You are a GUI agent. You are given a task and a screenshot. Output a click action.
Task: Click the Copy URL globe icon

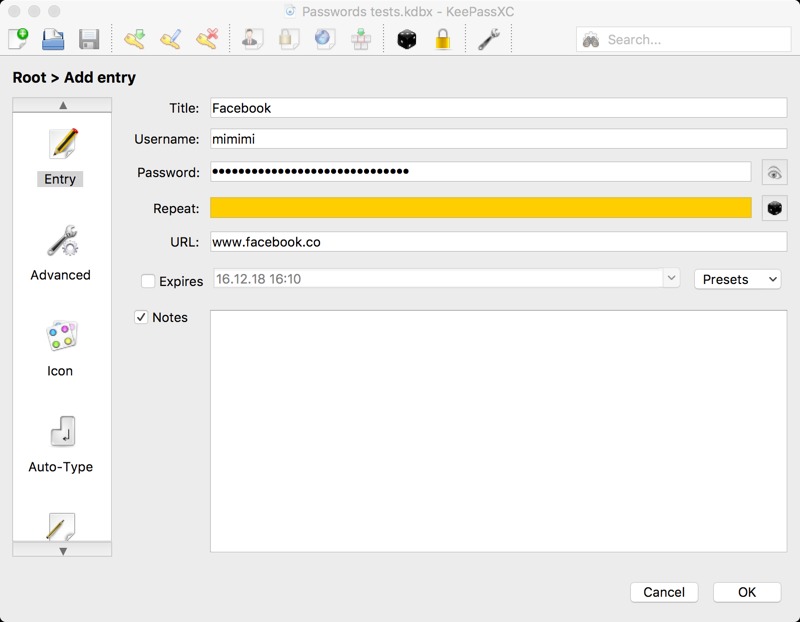324,39
